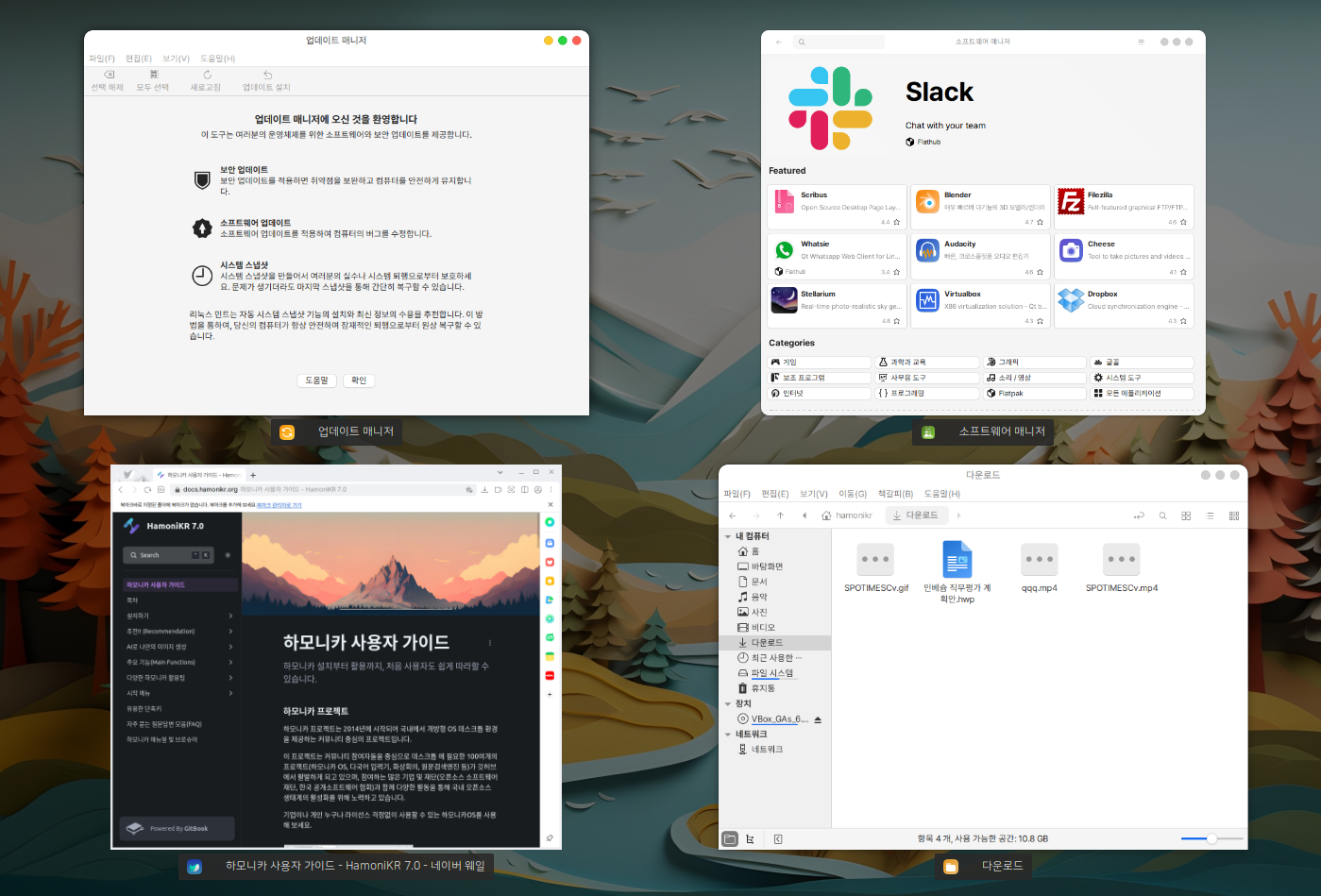Screen dimensions: 1321x896
Task: Hide the file manager sidebar
Action: pyautogui.click(x=778, y=838)
